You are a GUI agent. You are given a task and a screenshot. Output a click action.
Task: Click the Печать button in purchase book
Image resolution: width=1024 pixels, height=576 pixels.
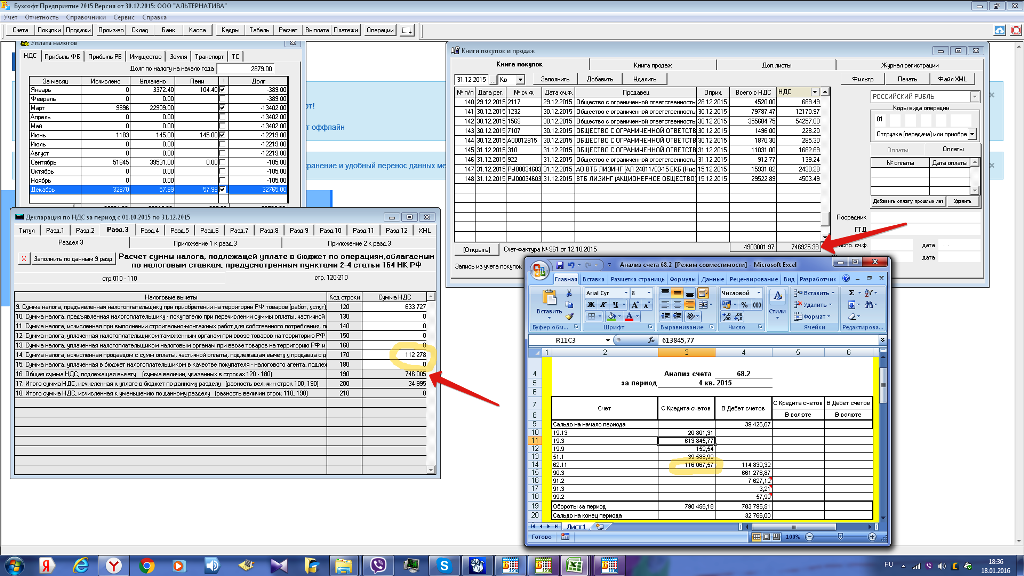click(907, 79)
